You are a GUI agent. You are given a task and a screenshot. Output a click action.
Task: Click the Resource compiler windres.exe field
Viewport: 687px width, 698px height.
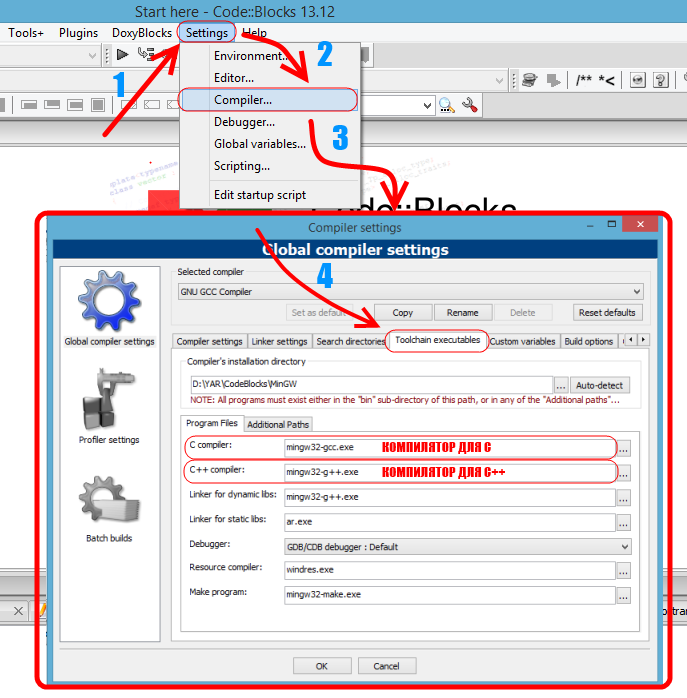(x=450, y=570)
